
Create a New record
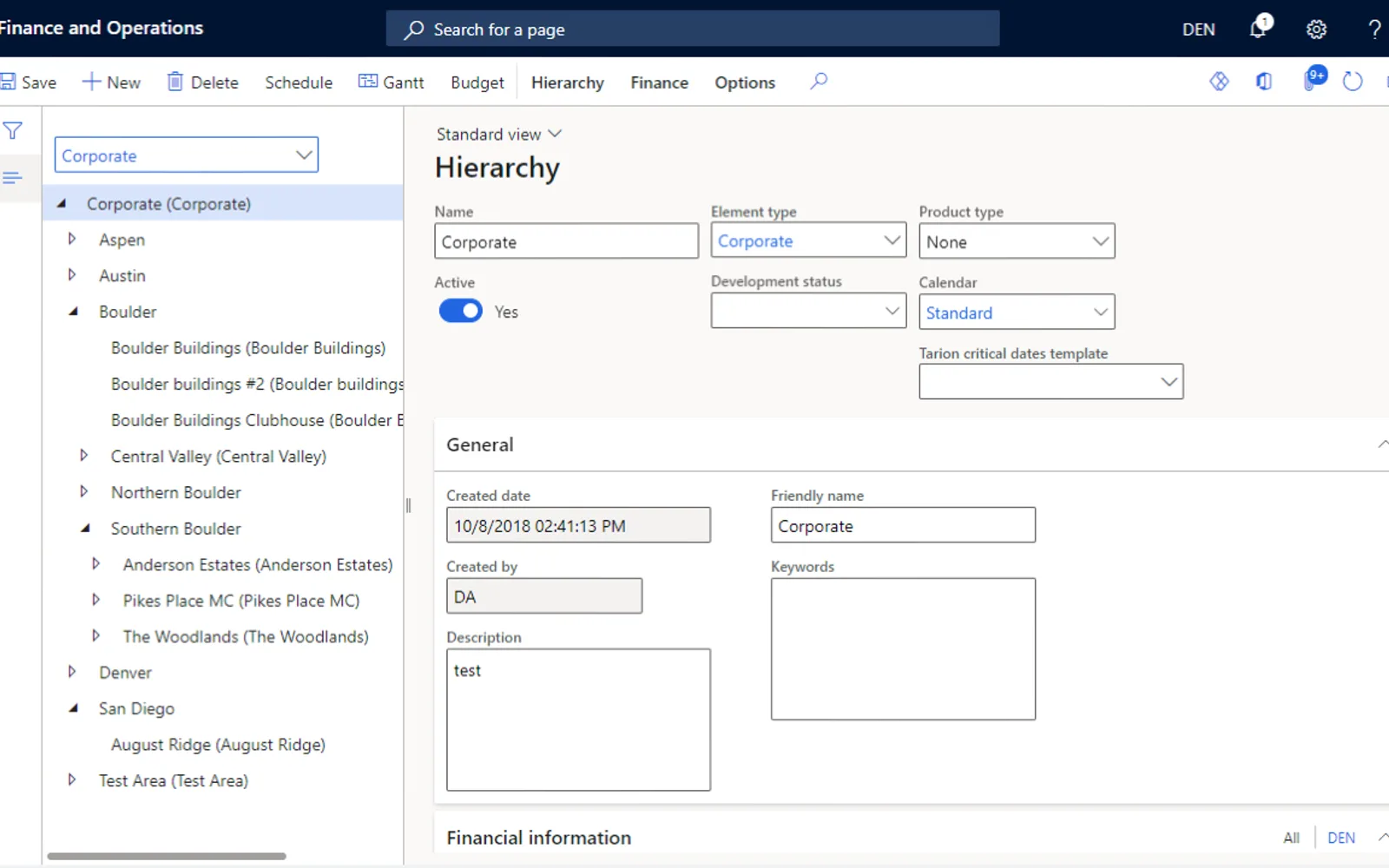pyautogui.click(x=111, y=82)
